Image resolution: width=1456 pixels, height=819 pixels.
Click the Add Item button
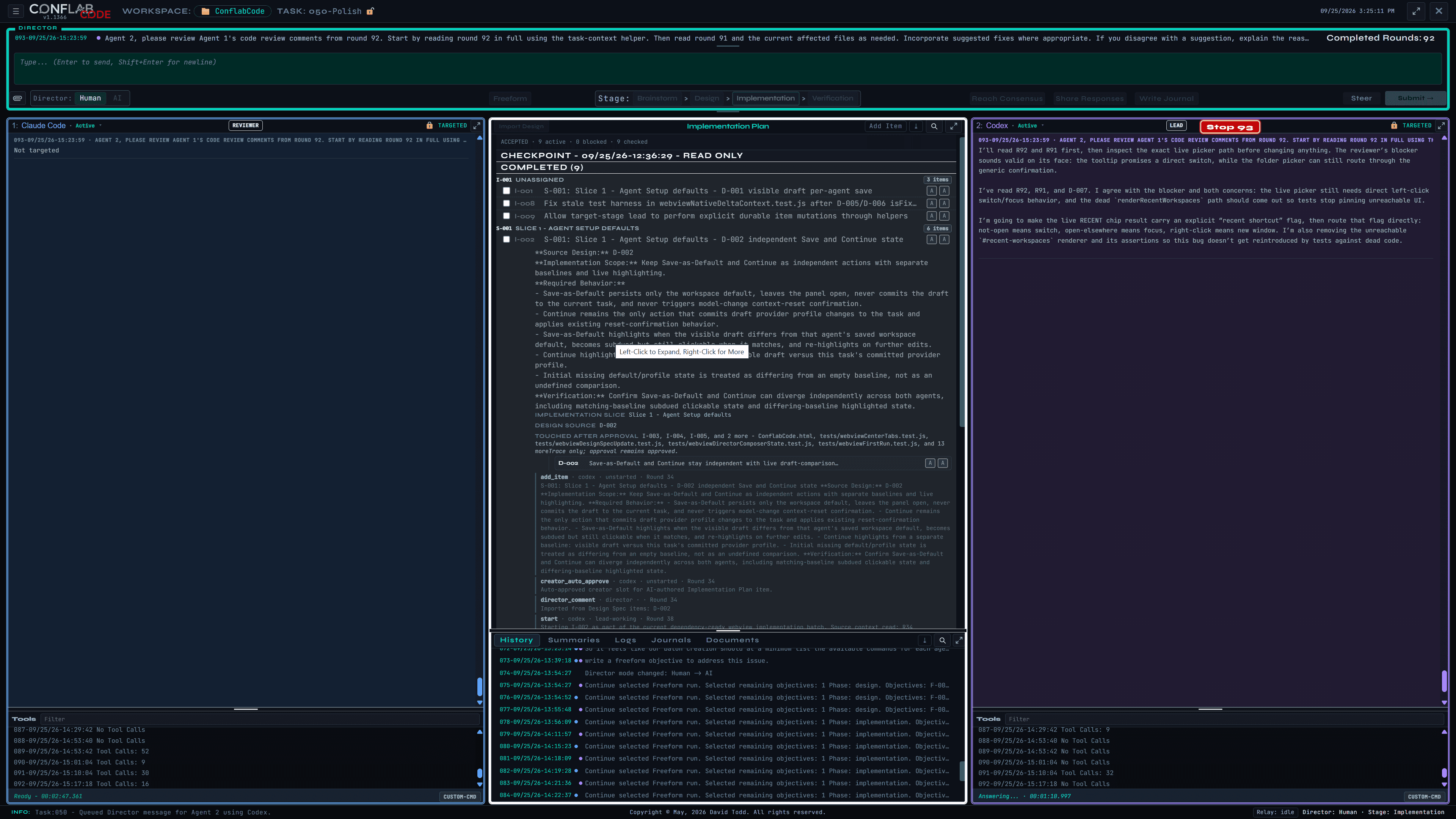pyautogui.click(x=885, y=127)
